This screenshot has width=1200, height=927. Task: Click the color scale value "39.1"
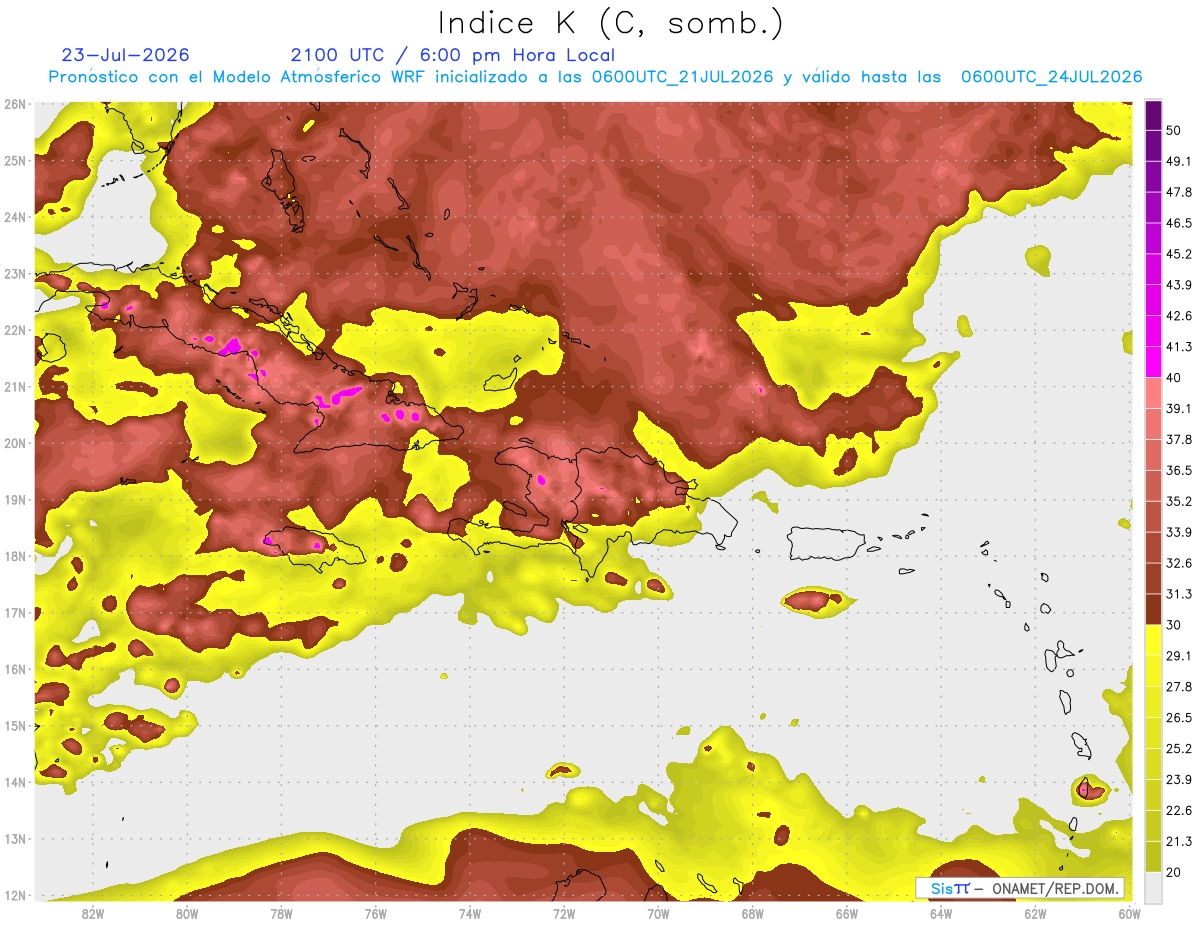point(1179,408)
